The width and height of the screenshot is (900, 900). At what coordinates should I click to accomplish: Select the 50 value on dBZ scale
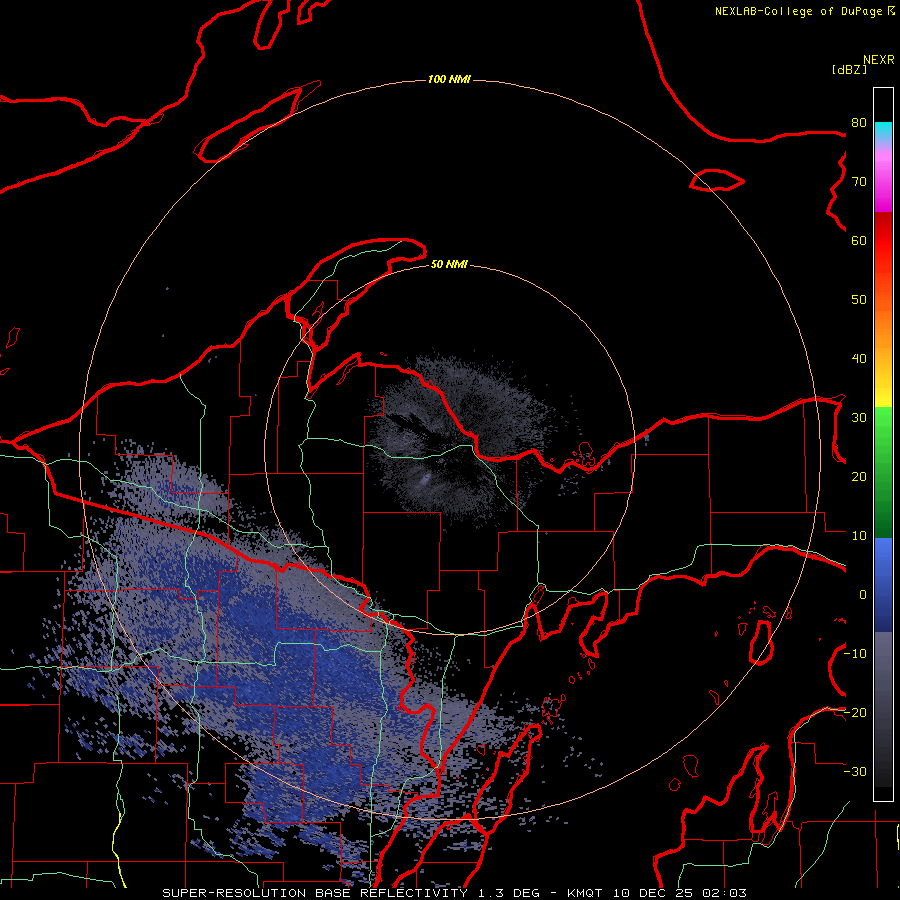click(859, 300)
